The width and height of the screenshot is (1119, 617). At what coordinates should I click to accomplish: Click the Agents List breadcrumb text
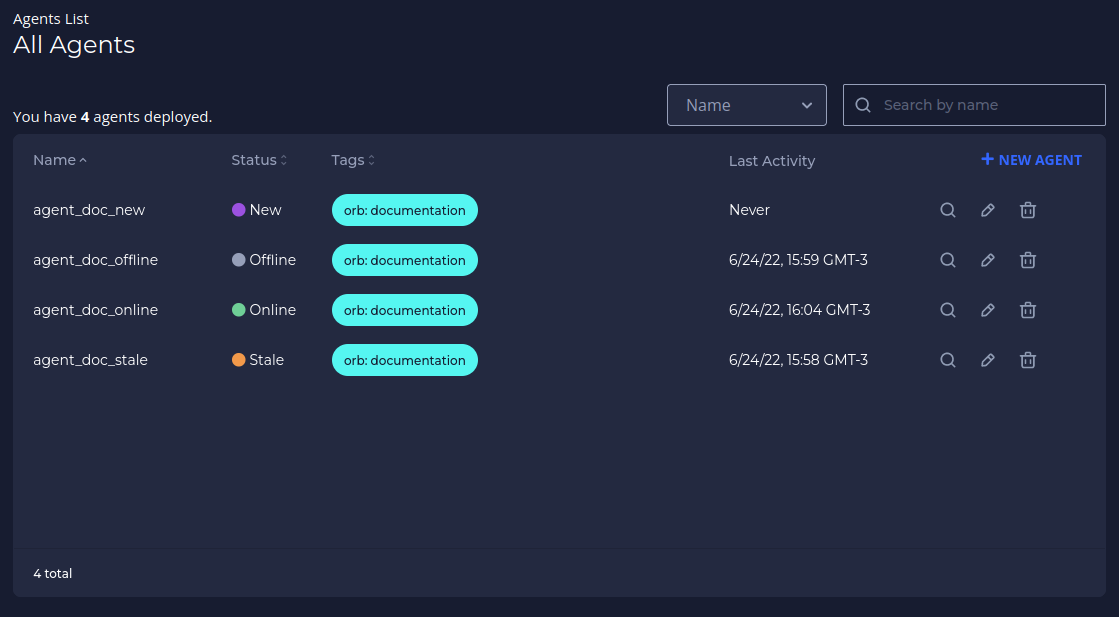51,19
